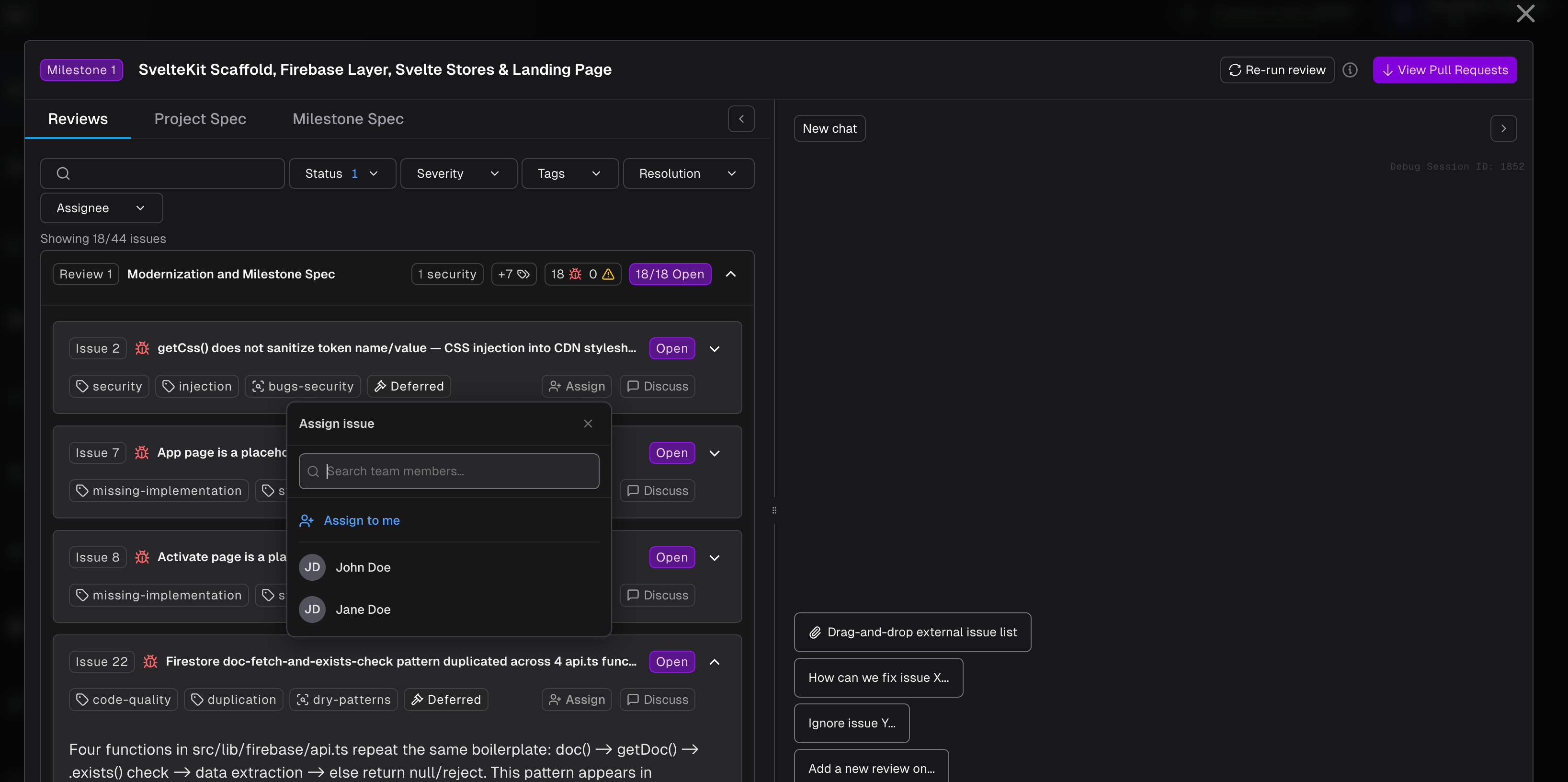Click Drag-and-drop external issue list suggestion
Image resolution: width=1568 pixels, height=782 pixels.
[912, 632]
